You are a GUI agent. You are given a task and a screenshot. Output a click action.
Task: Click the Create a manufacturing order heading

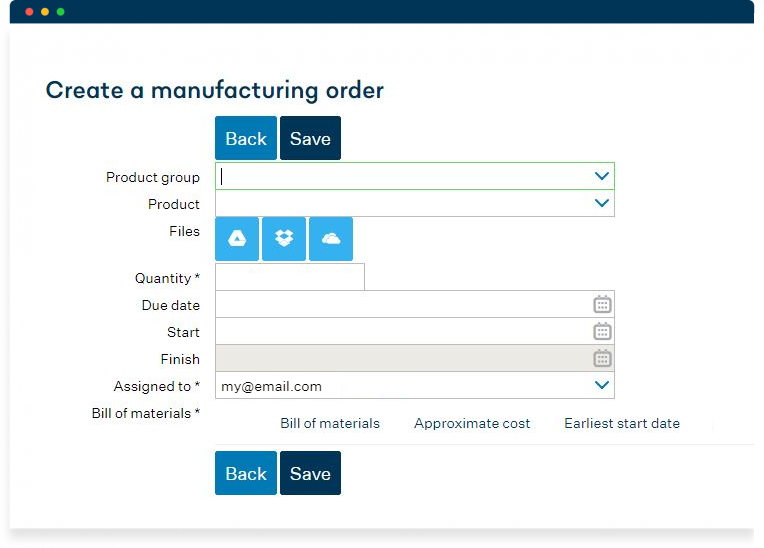click(215, 91)
